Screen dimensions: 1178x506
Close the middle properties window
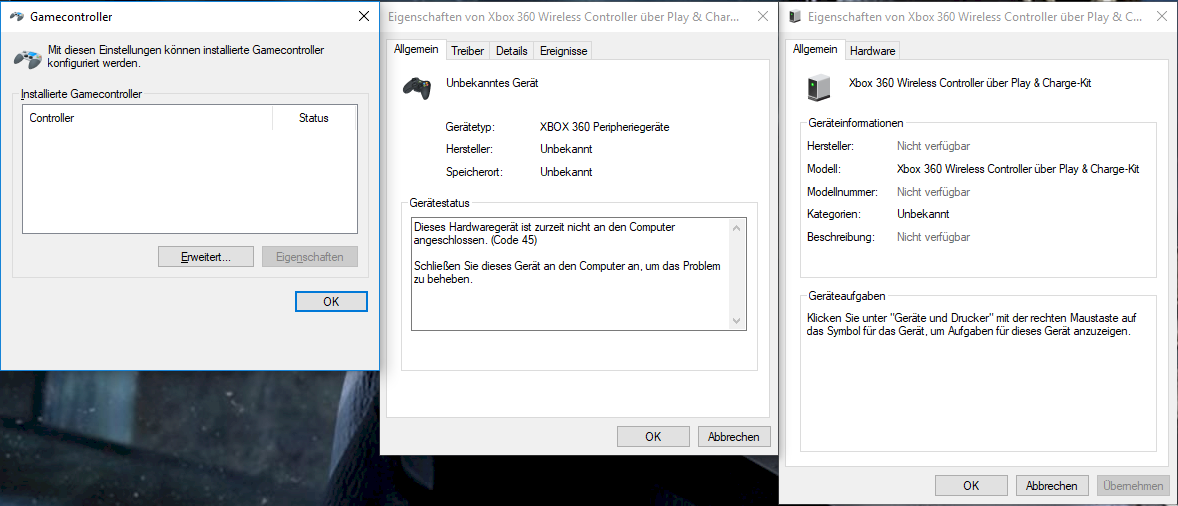pyautogui.click(x=763, y=17)
